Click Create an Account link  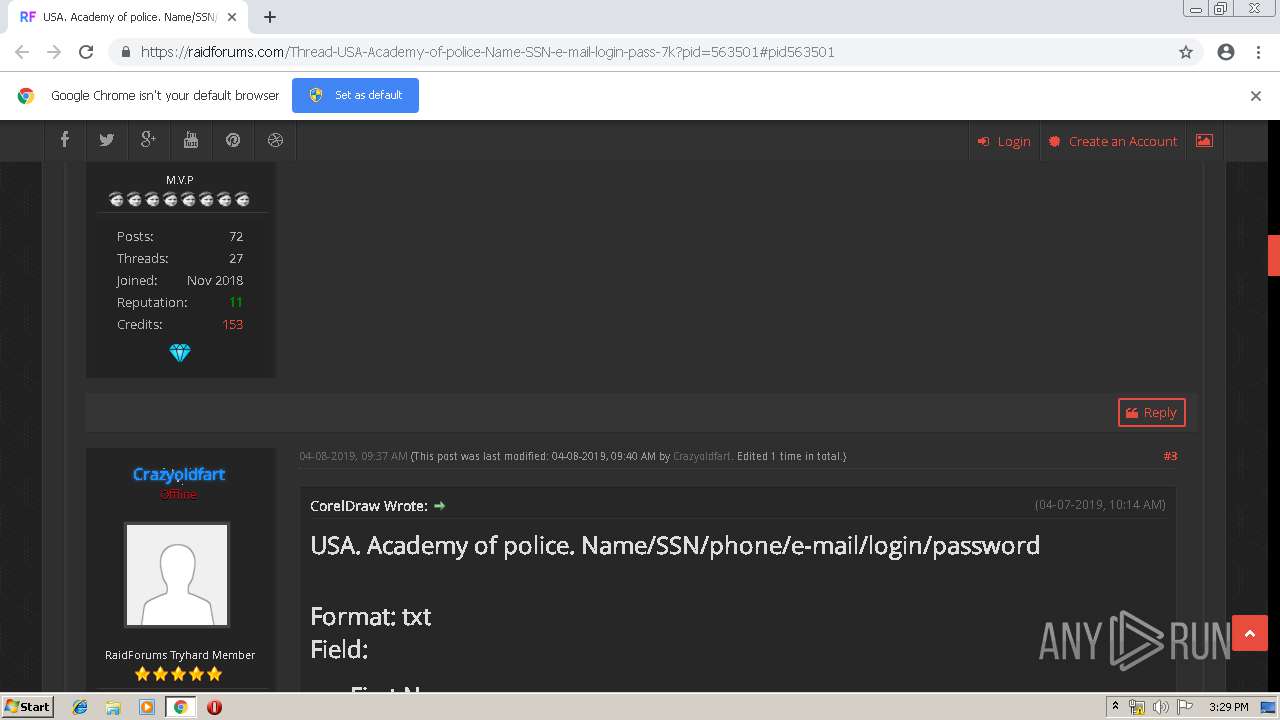pyautogui.click(x=1113, y=141)
